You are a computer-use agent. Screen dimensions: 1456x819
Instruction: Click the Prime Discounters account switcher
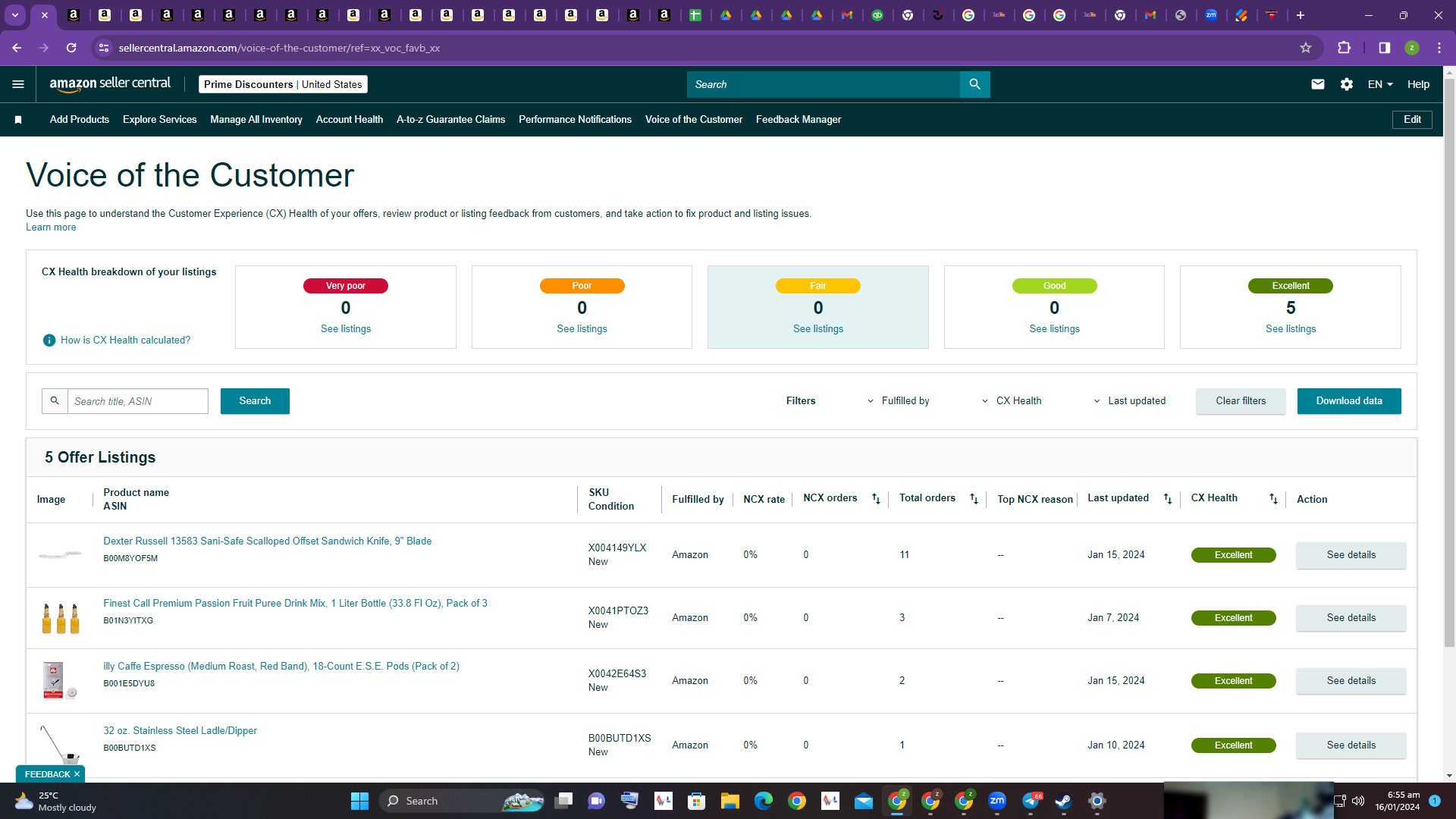(283, 84)
